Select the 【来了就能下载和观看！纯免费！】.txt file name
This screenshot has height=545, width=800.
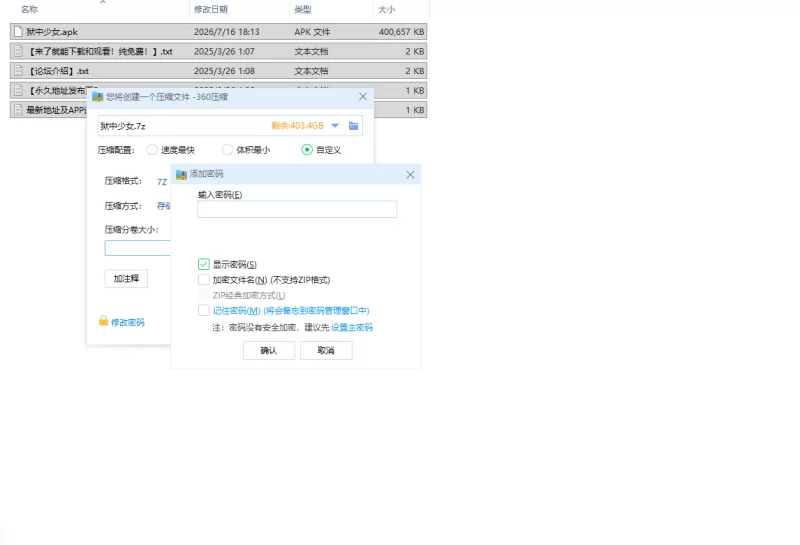coord(99,52)
